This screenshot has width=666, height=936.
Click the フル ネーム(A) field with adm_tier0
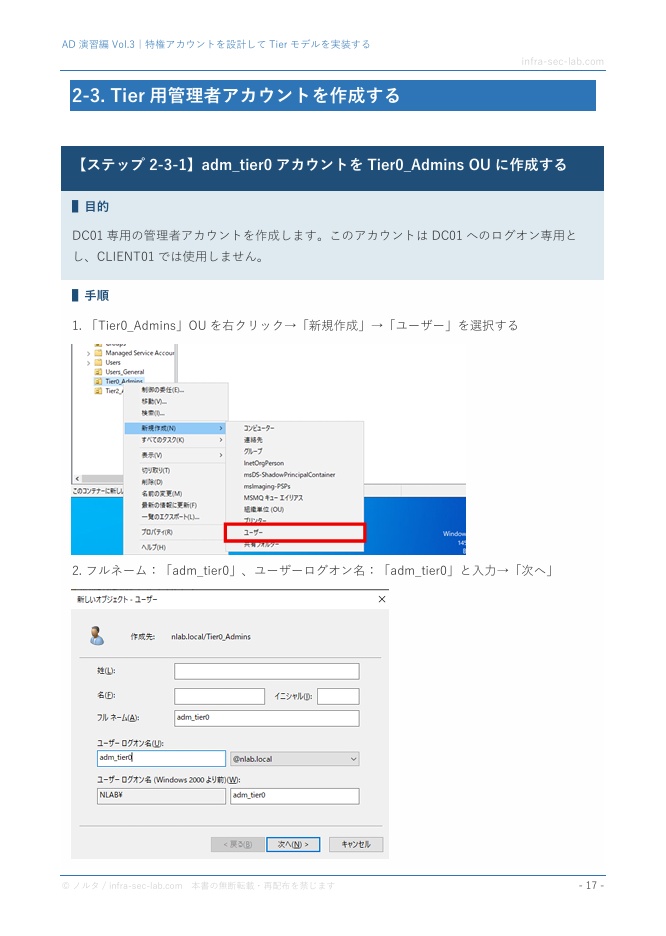(x=267, y=718)
